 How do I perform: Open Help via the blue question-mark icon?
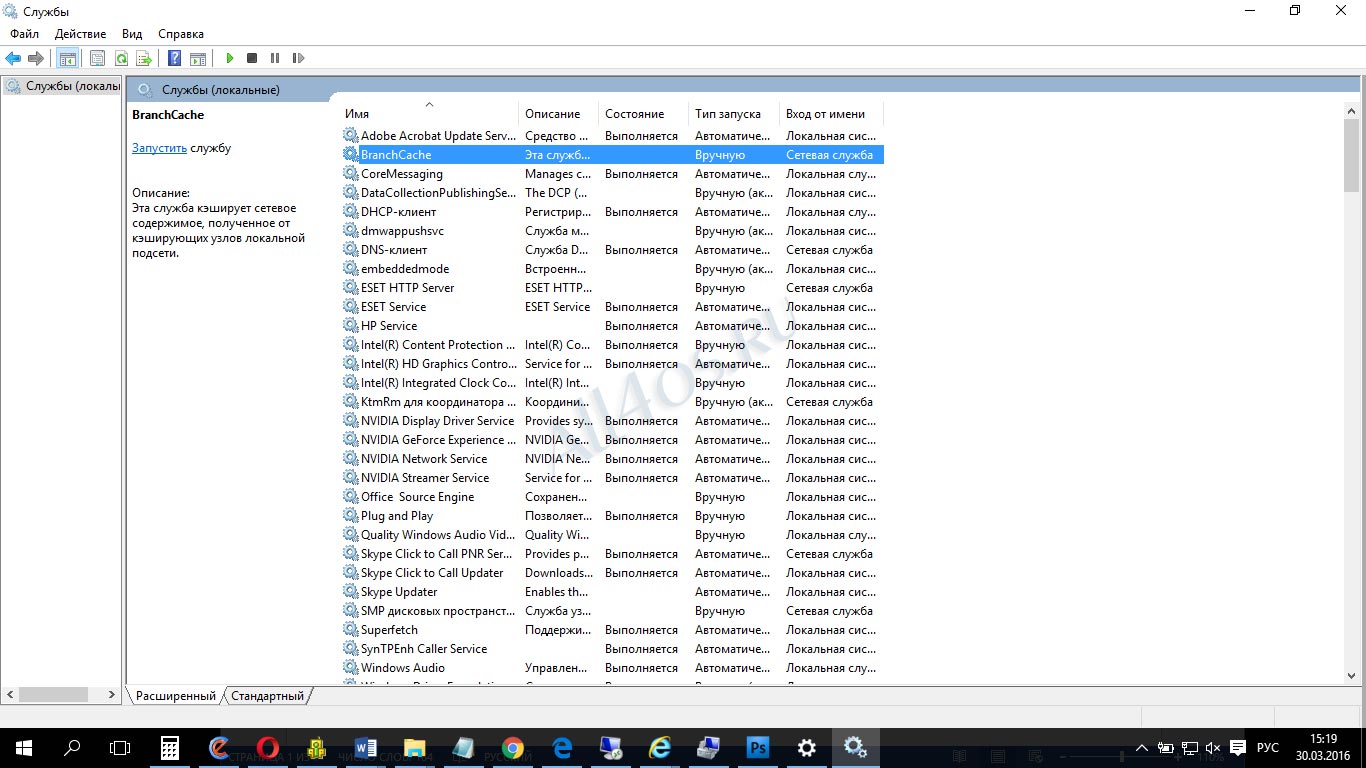[174, 59]
